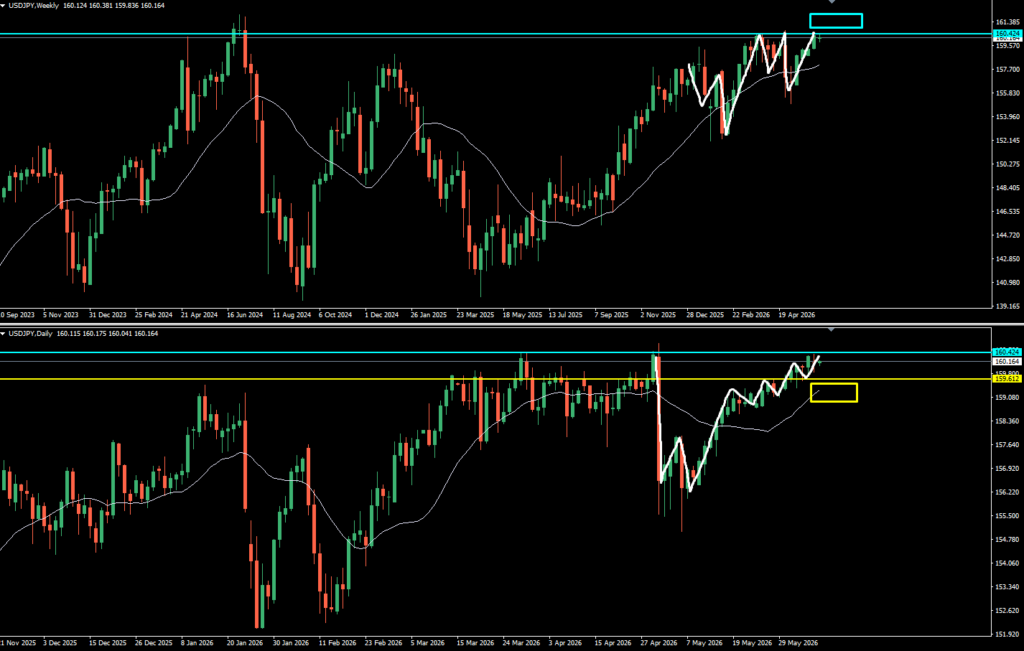This screenshot has height=651, width=1024.
Task: Click the 155.500 price axis value
Action: click(1008, 516)
